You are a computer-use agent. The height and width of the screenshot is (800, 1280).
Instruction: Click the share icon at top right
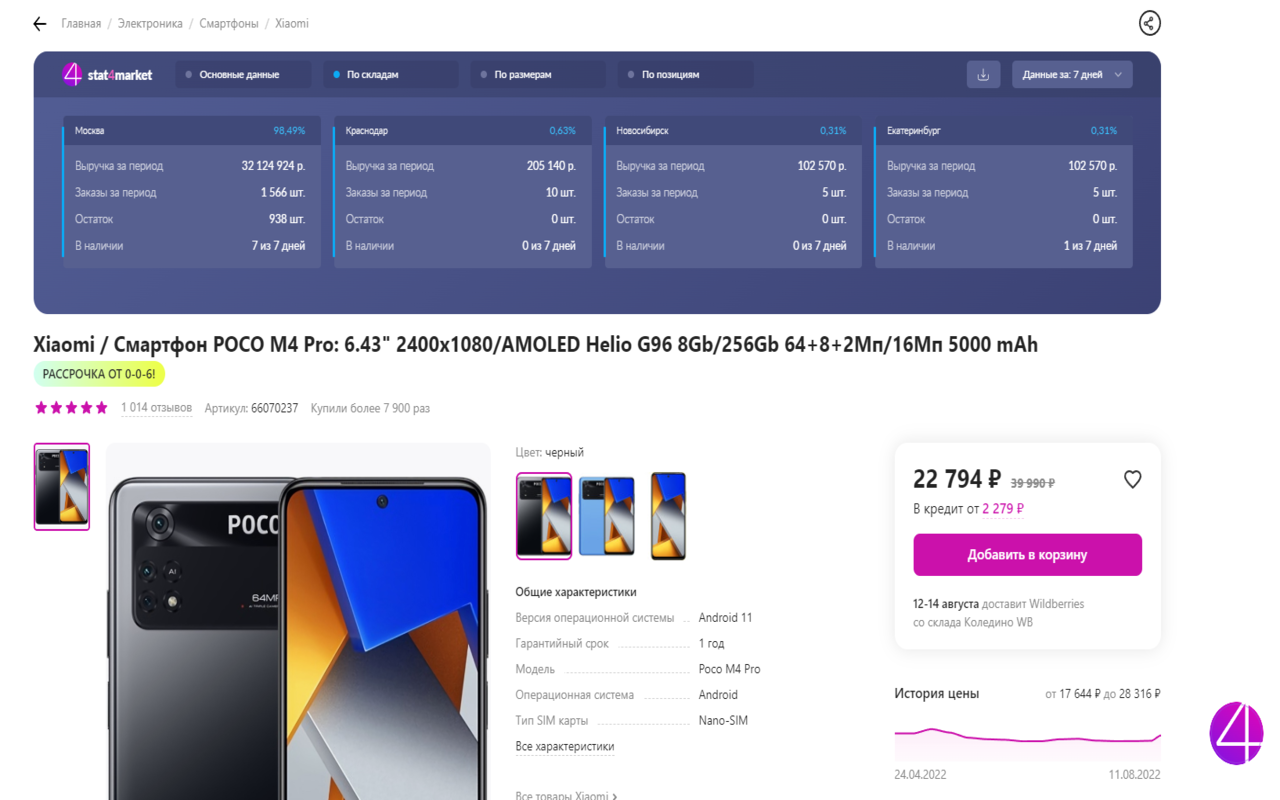(1148, 22)
